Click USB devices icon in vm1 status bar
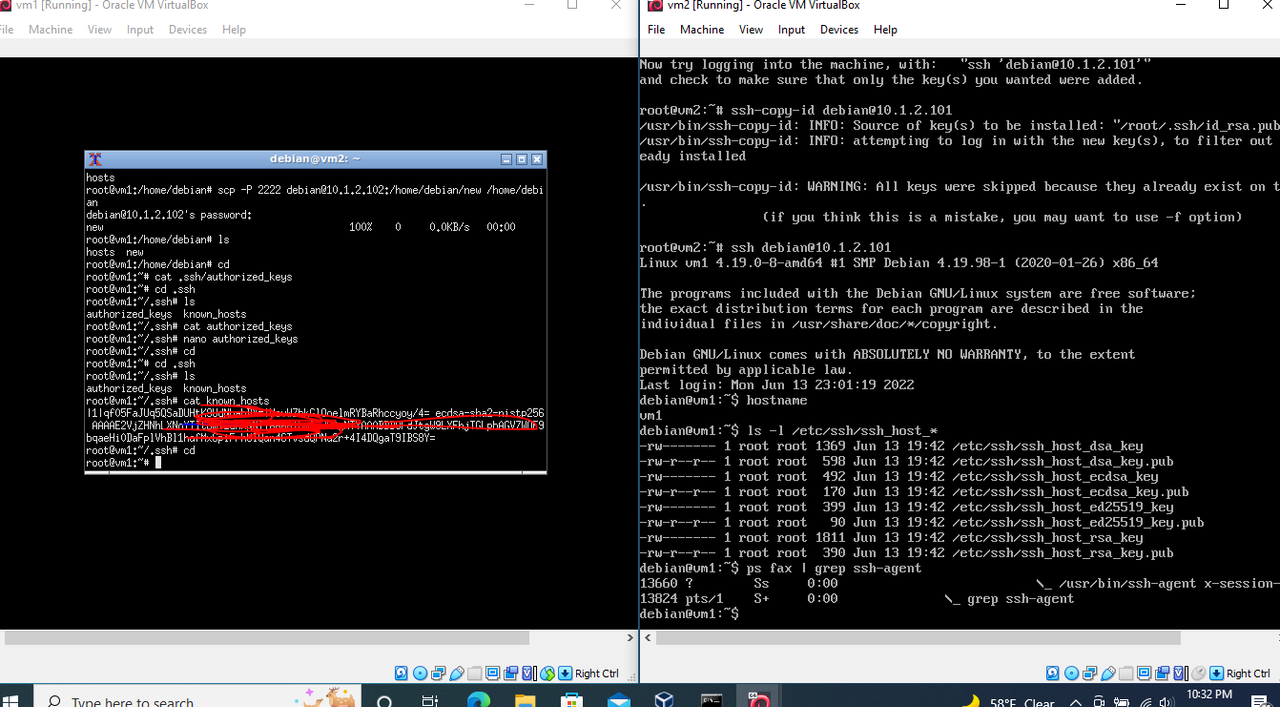This screenshot has width=1280, height=707. click(x=457, y=673)
